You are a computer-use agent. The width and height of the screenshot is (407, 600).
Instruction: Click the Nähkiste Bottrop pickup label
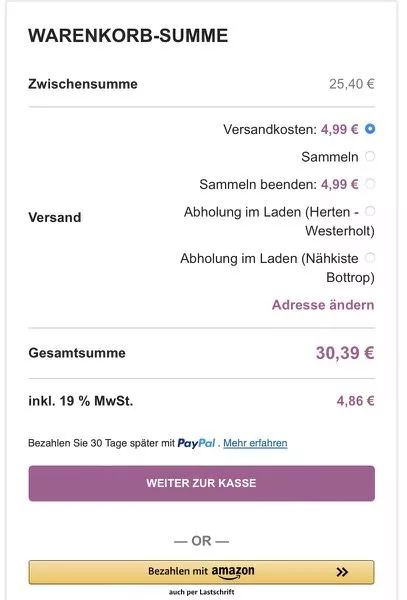[x=277, y=267]
